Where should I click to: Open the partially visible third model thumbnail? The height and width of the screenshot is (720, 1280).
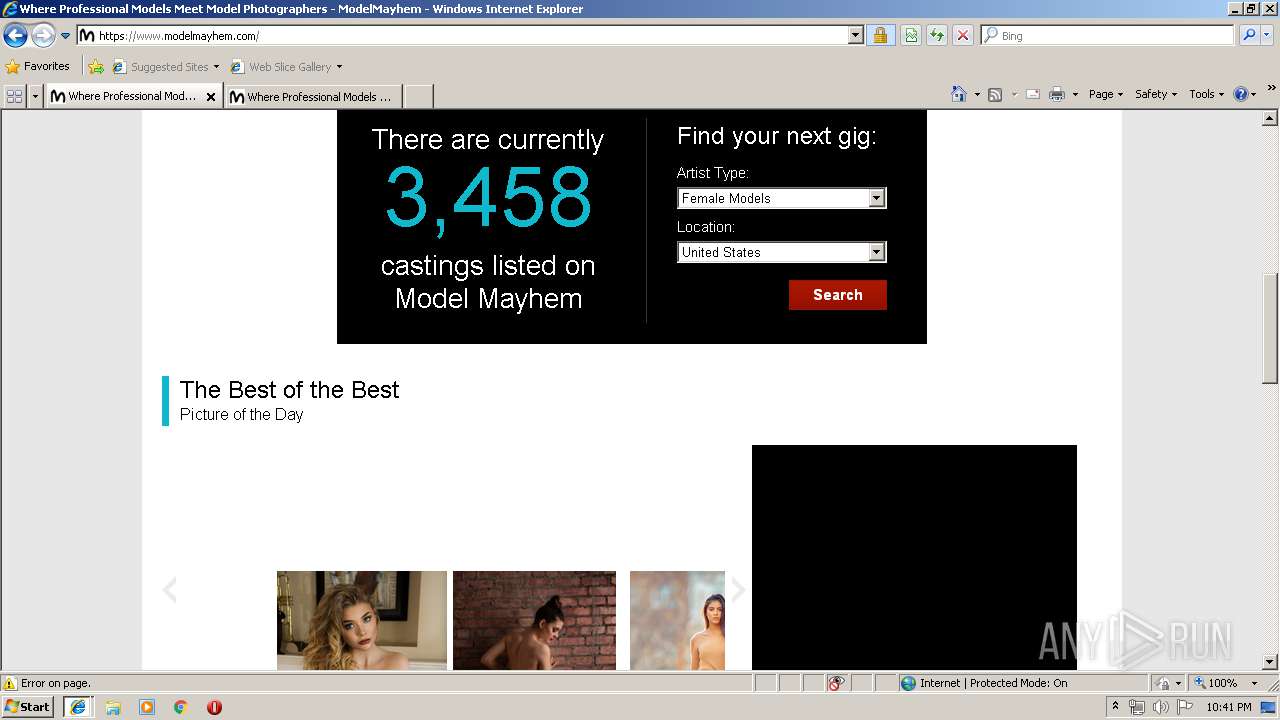point(677,620)
